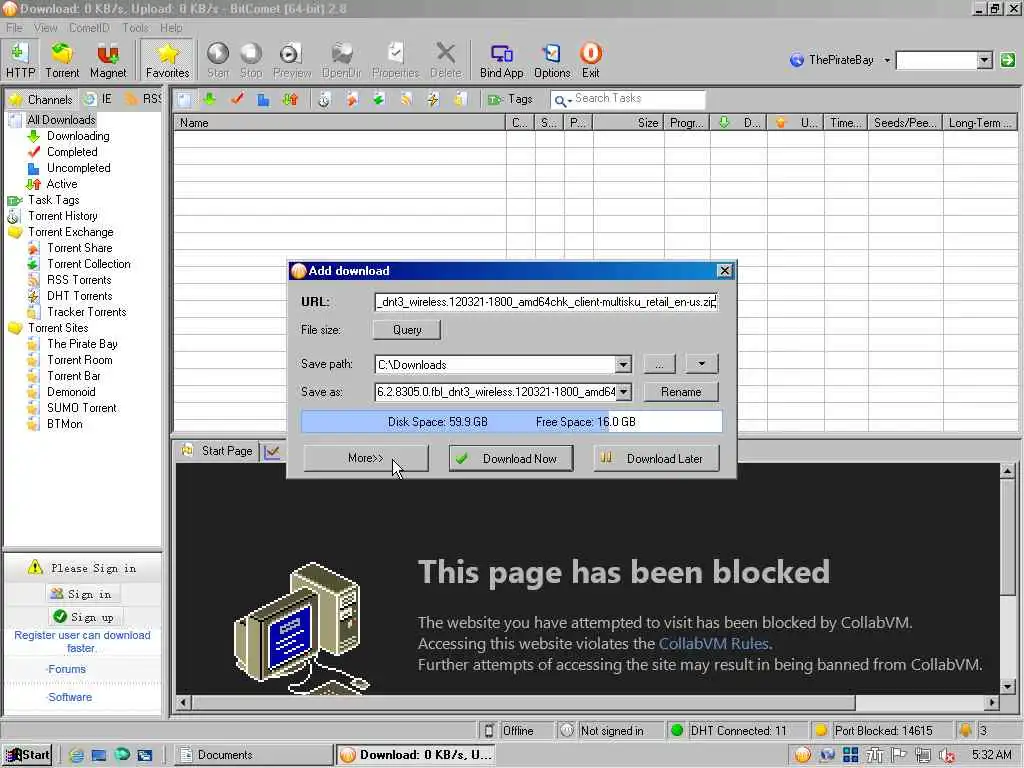Click the yellow Port Blocked indicator
The image size is (1024, 768).
point(822,730)
